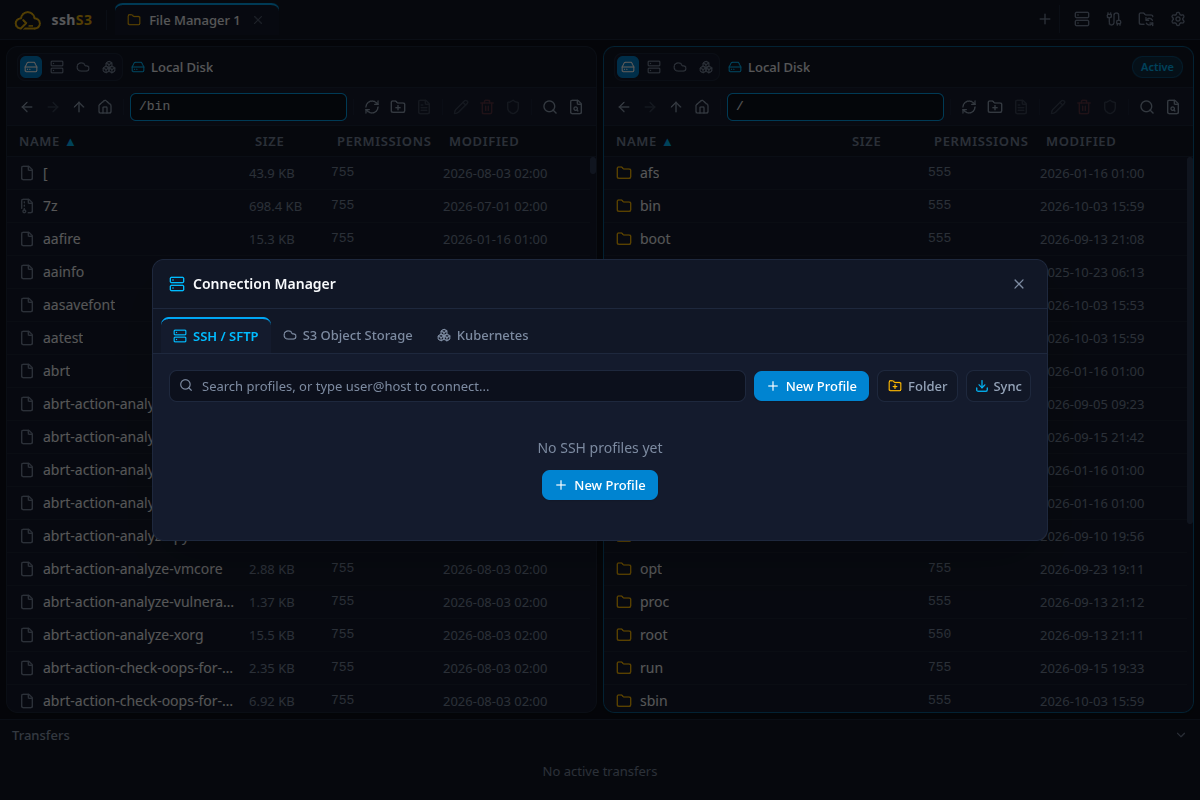1200x800 pixels.
Task: Select the opt folder in right pane
Action: 895,569
